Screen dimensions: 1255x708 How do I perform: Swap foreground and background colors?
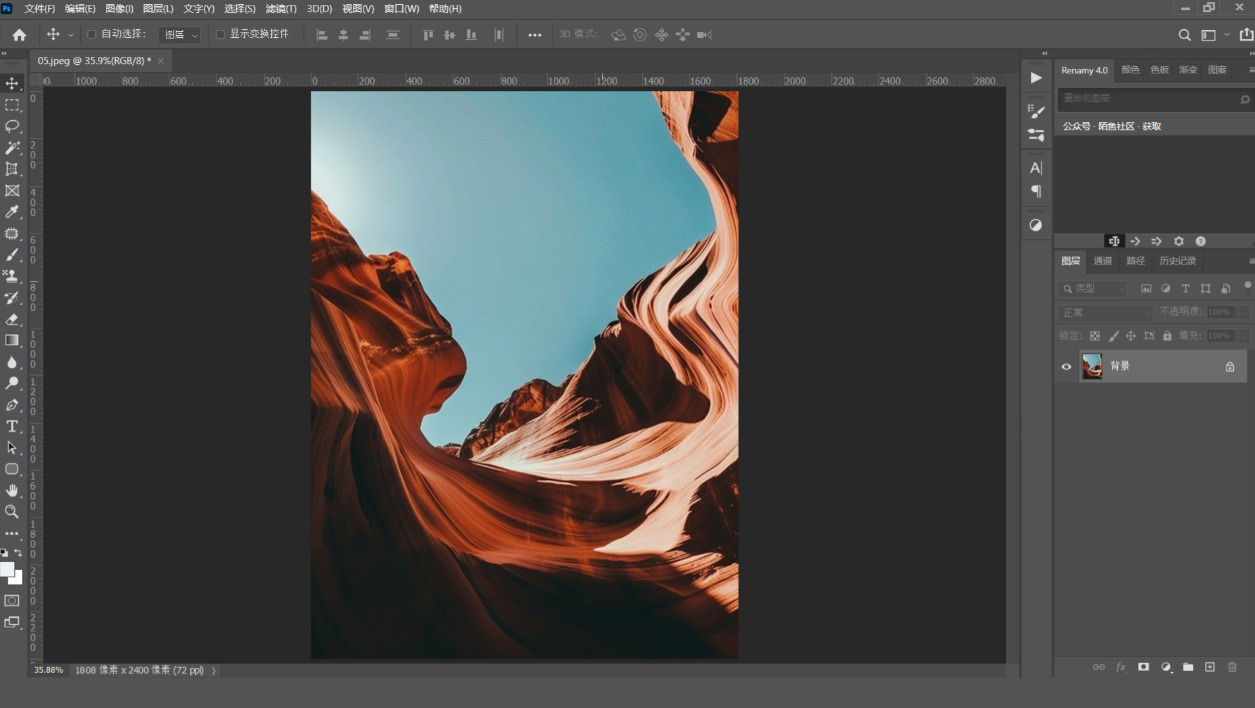(18, 553)
